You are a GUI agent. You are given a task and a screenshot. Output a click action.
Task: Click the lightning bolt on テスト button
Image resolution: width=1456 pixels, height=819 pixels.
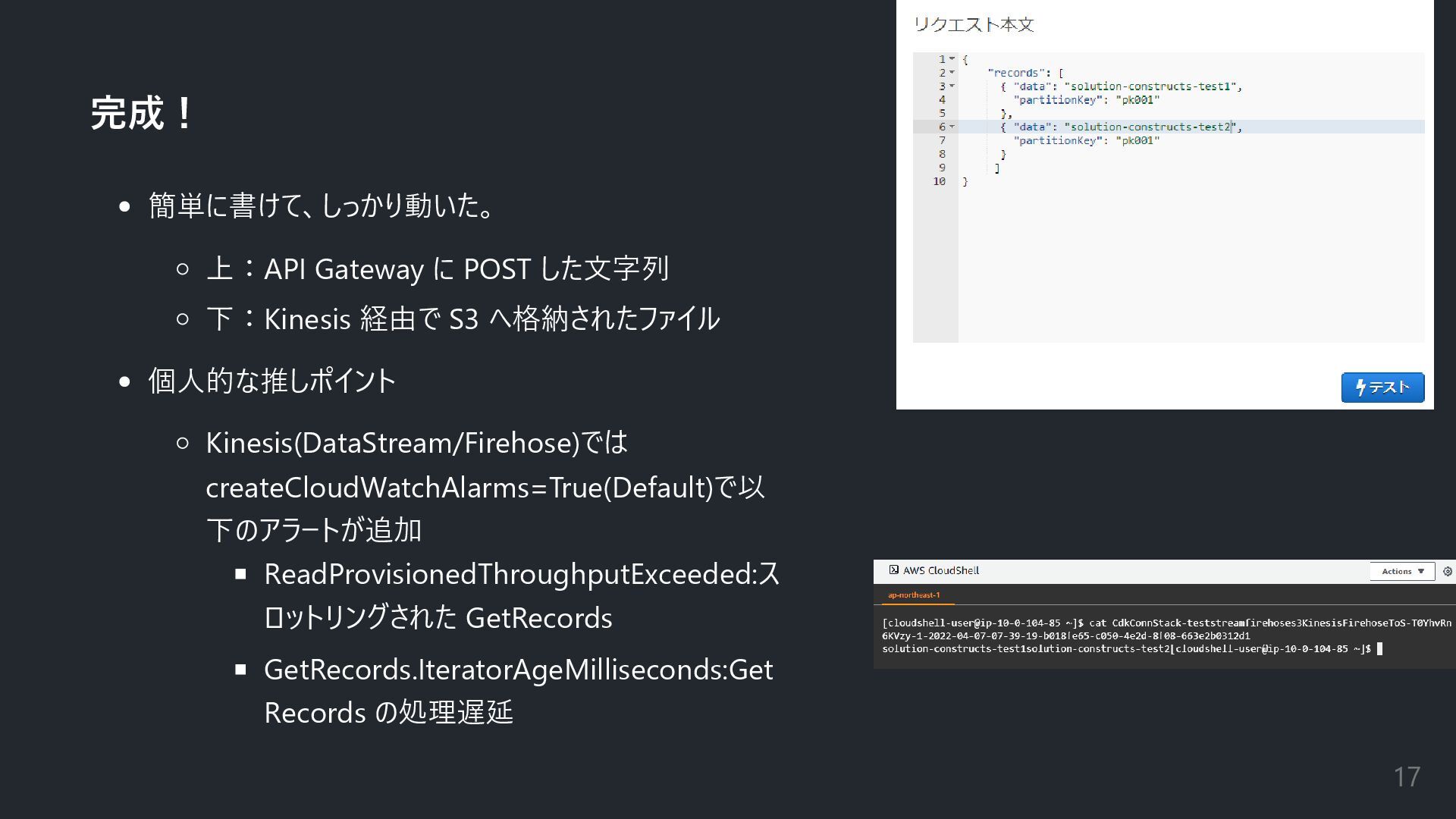click(x=1360, y=388)
